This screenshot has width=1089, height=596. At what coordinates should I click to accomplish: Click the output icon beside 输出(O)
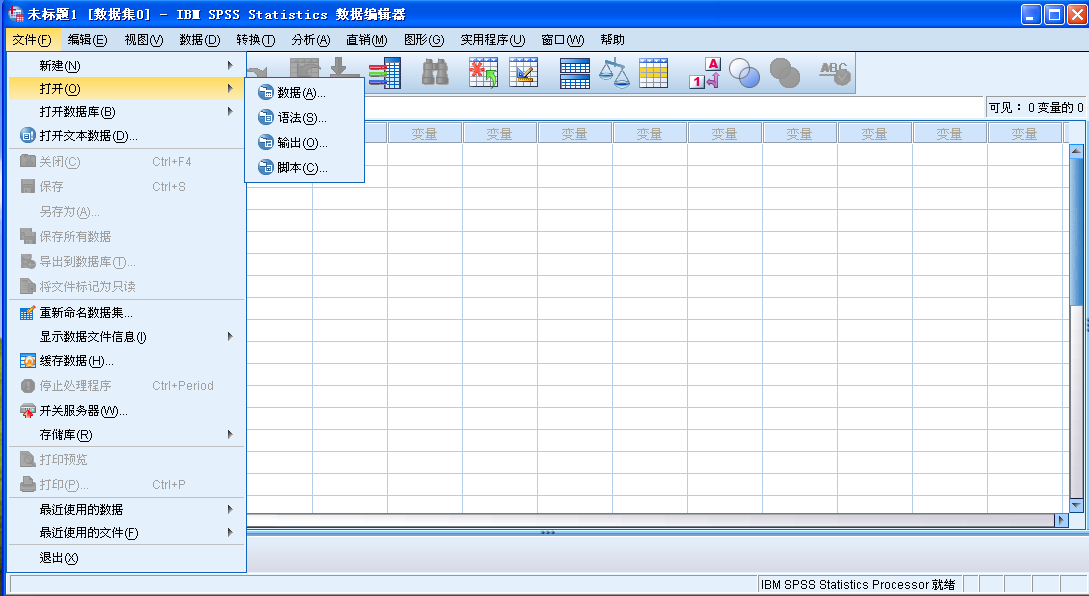coord(265,142)
